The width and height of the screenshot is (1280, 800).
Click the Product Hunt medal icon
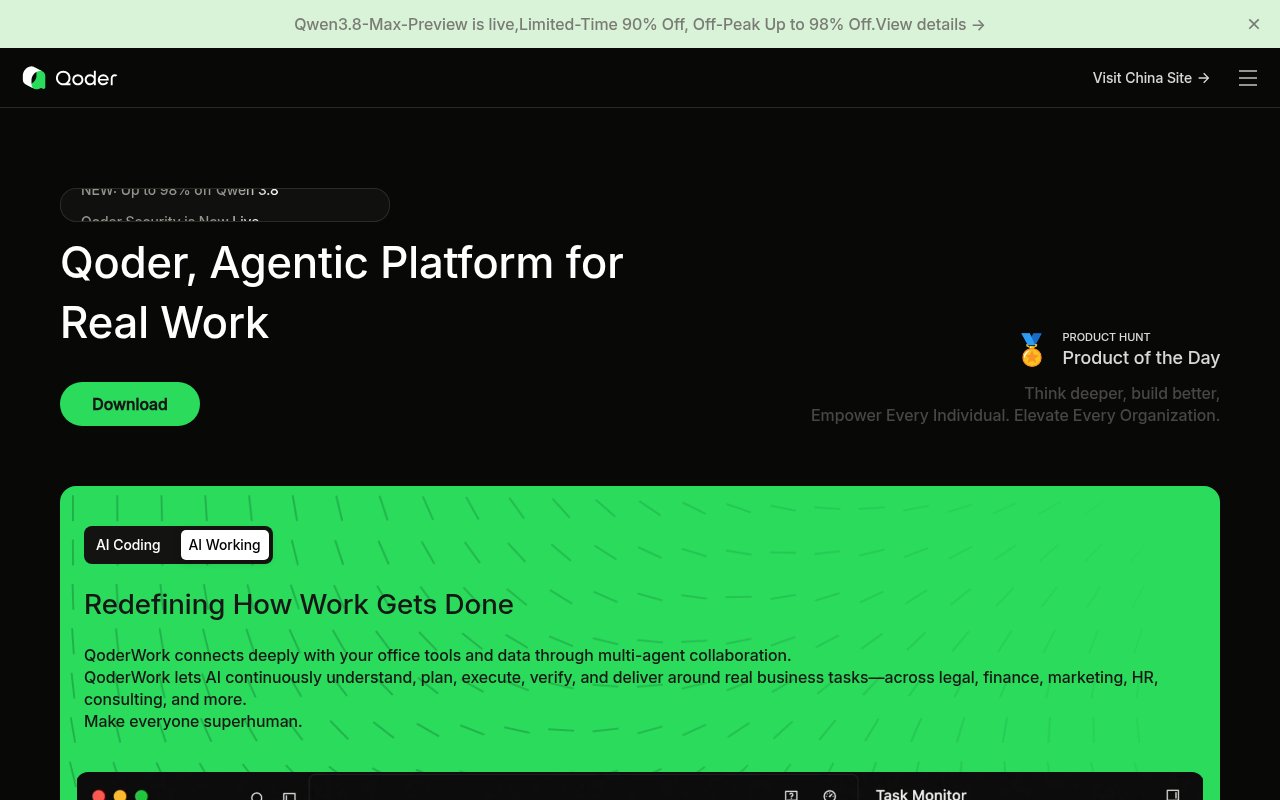coord(1031,350)
